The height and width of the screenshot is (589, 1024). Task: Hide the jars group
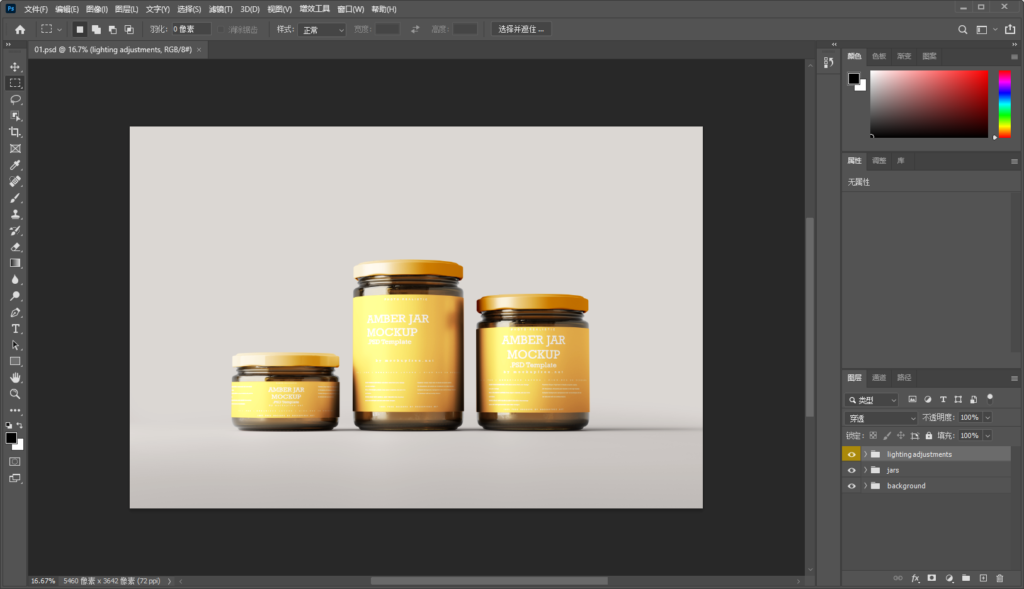(x=852, y=470)
